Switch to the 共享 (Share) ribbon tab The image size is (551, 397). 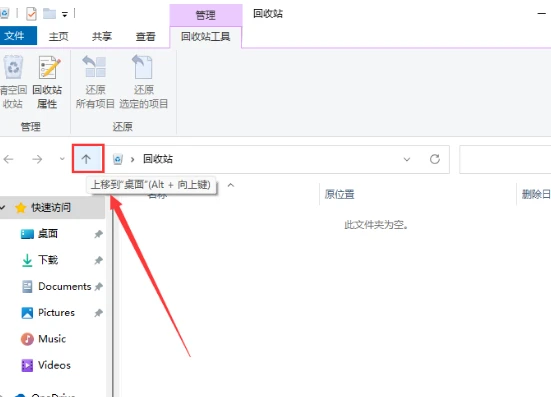(x=102, y=36)
